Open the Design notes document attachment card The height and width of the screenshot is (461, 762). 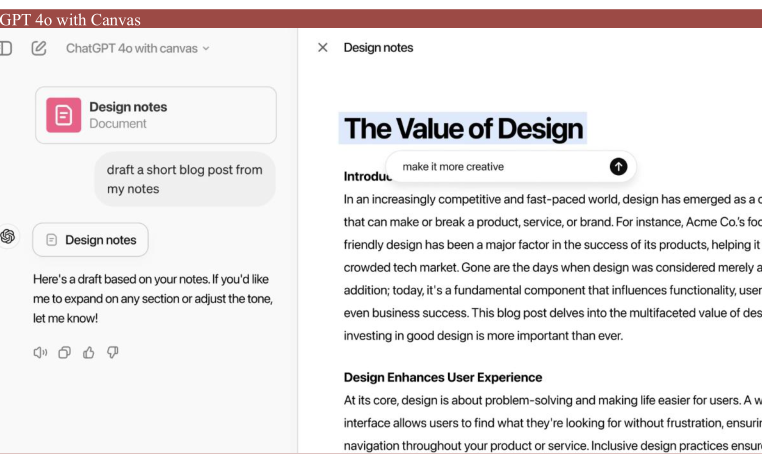pos(156,115)
